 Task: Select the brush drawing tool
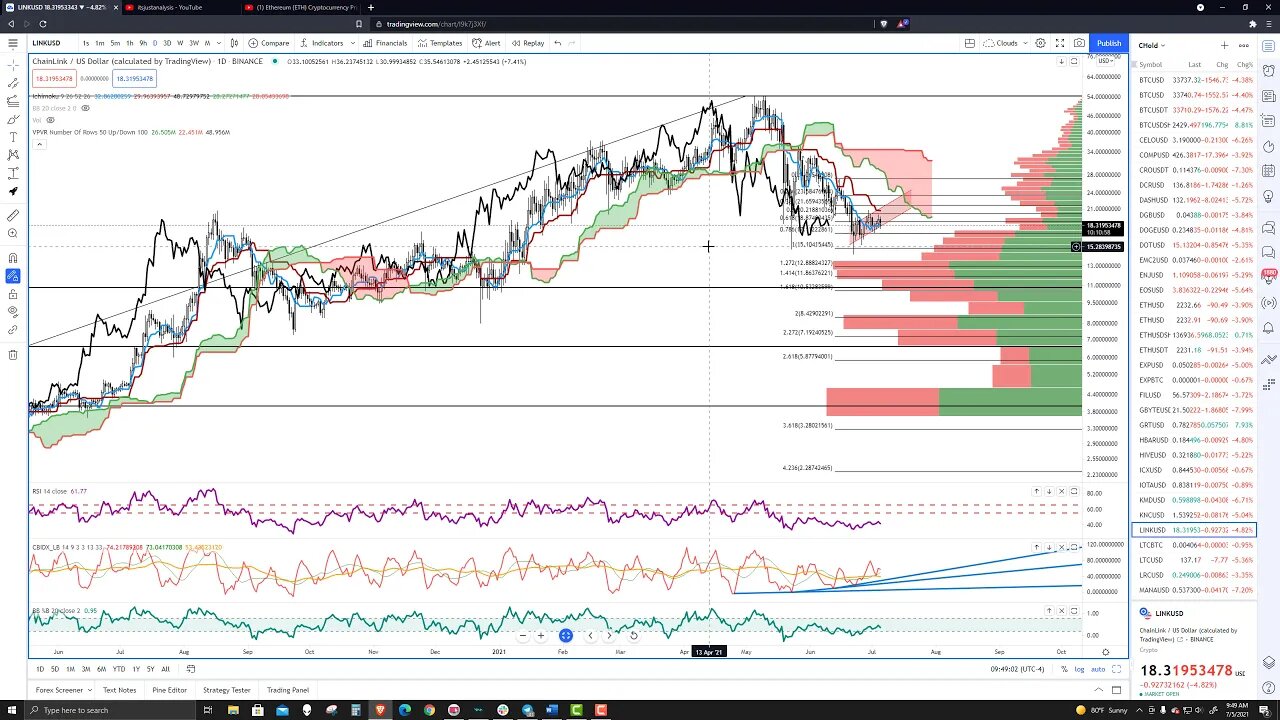click(x=13, y=119)
